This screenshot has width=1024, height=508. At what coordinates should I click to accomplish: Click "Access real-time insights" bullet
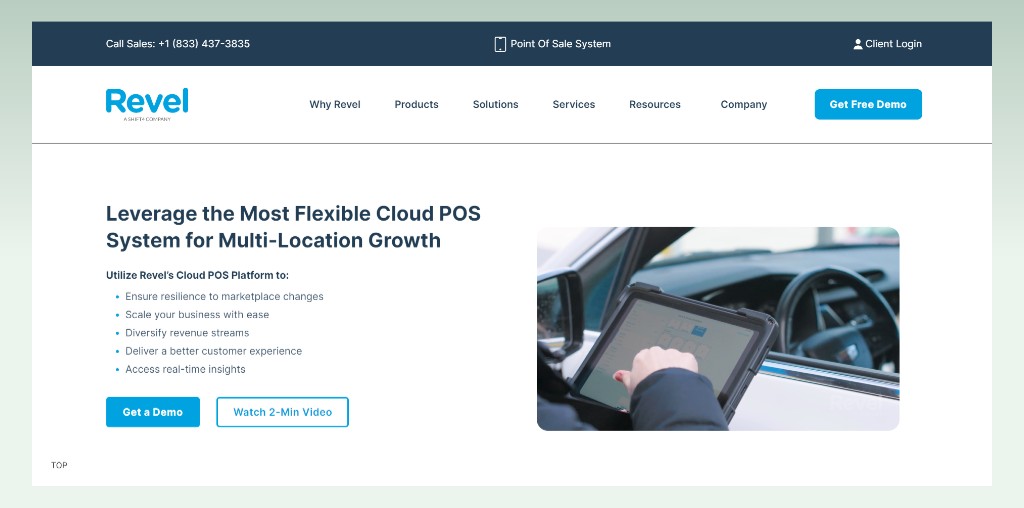(x=185, y=370)
